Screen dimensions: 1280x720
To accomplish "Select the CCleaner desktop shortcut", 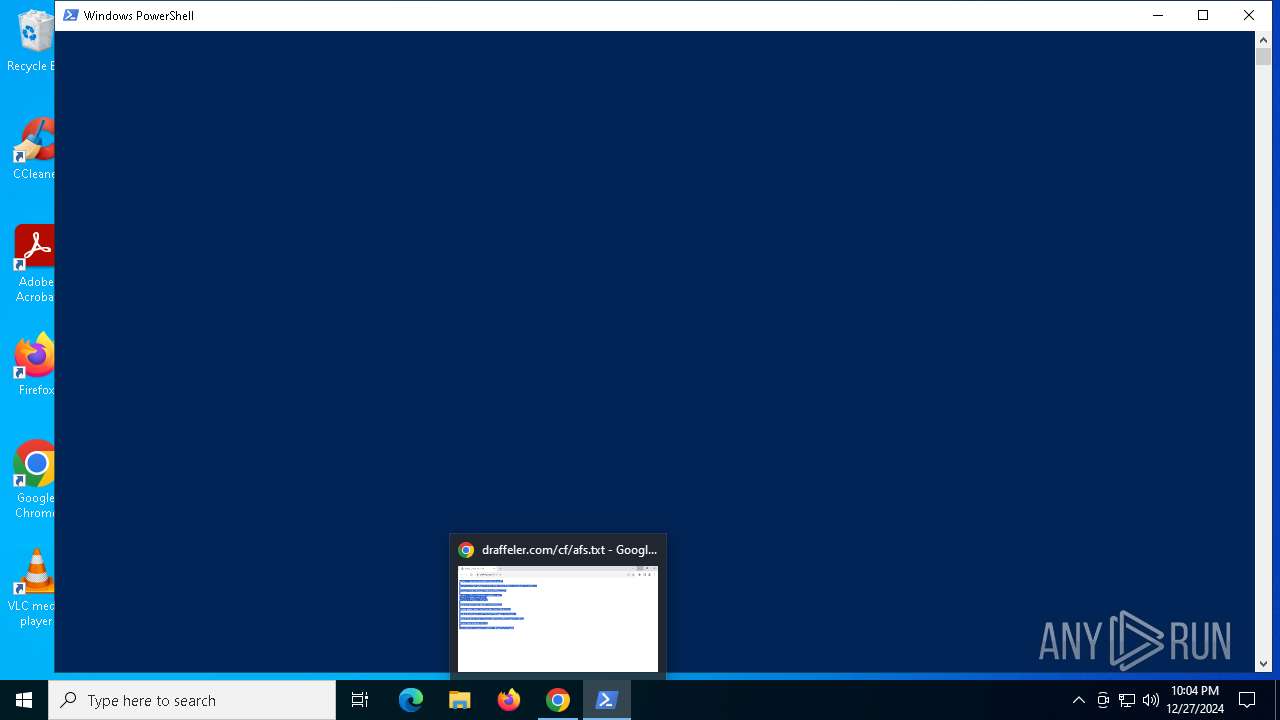I will click(34, 148).
